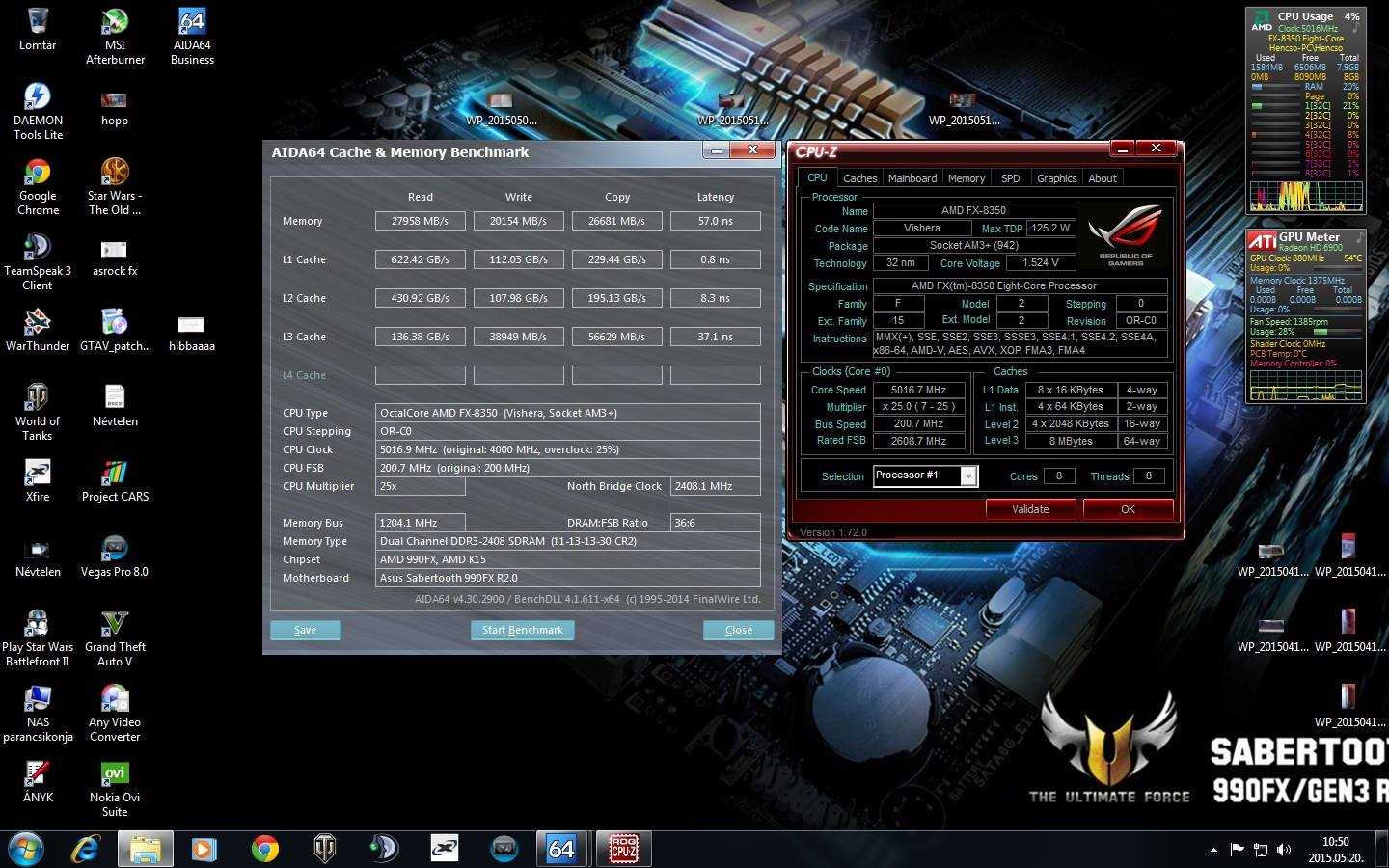Open AIDA64 Business desktop shortcut
Screen dimensions: 1389x868
click(192, 37)
